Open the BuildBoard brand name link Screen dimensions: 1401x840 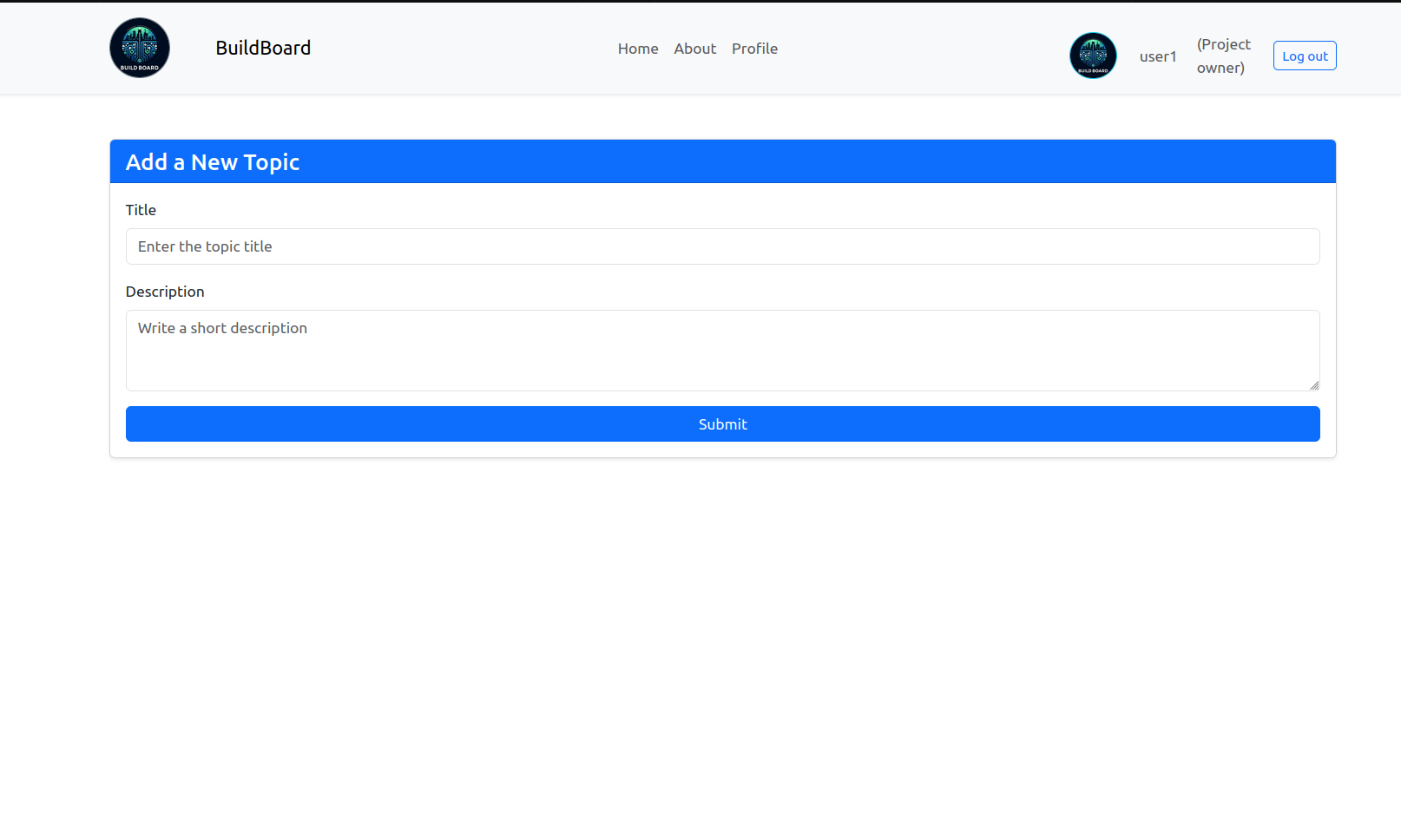coord(263,48)
